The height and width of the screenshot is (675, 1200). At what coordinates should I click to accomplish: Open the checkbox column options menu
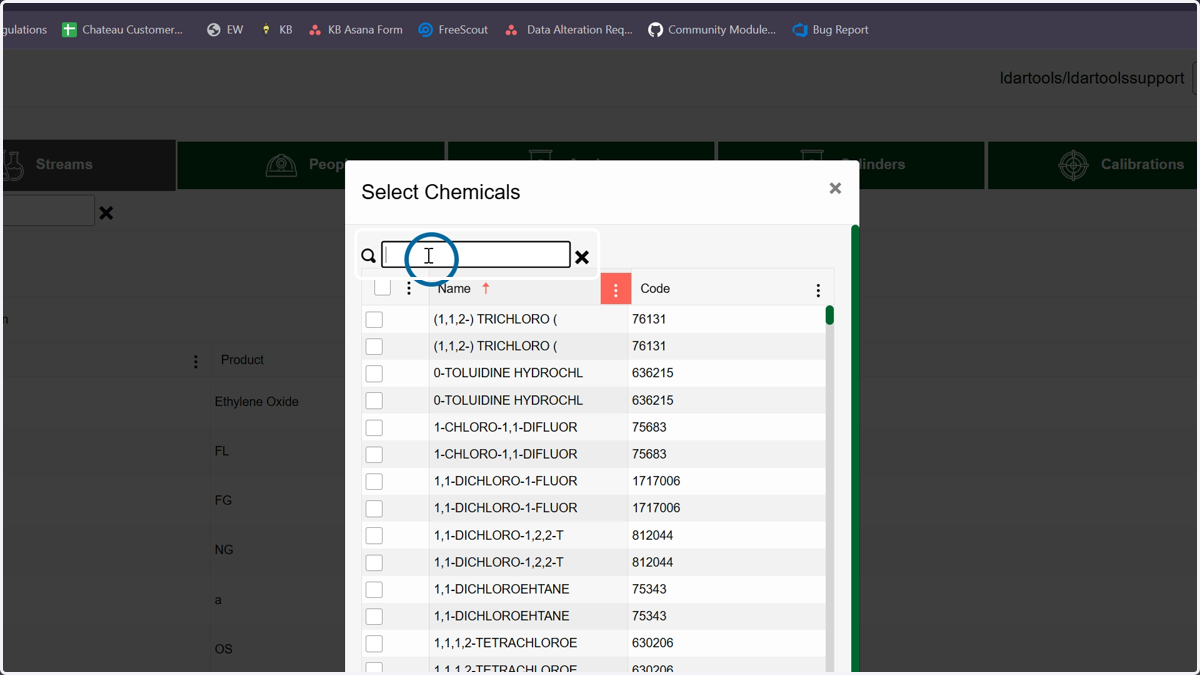[x=409, y=289]
